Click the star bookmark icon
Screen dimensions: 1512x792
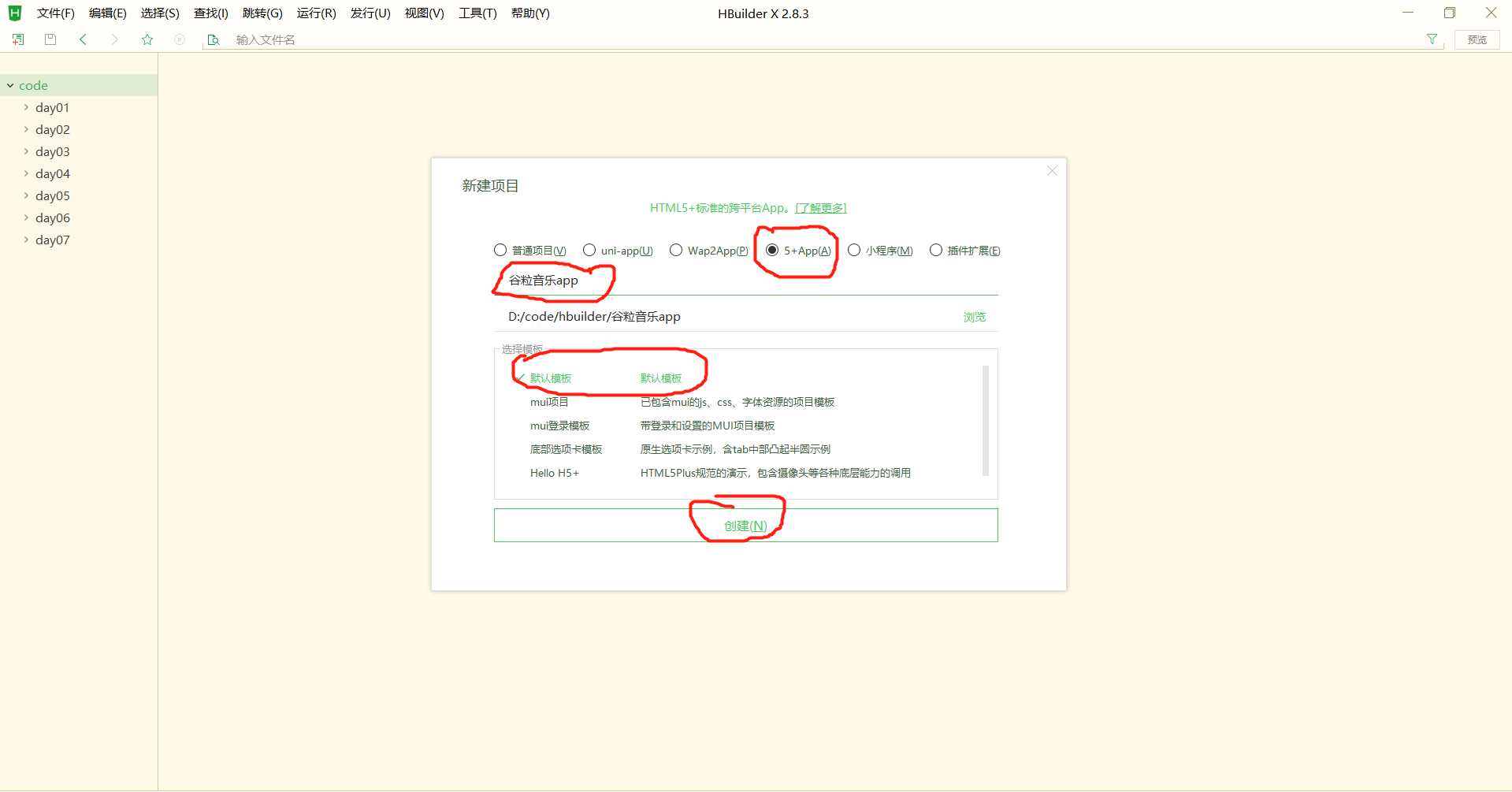point(147,39)
